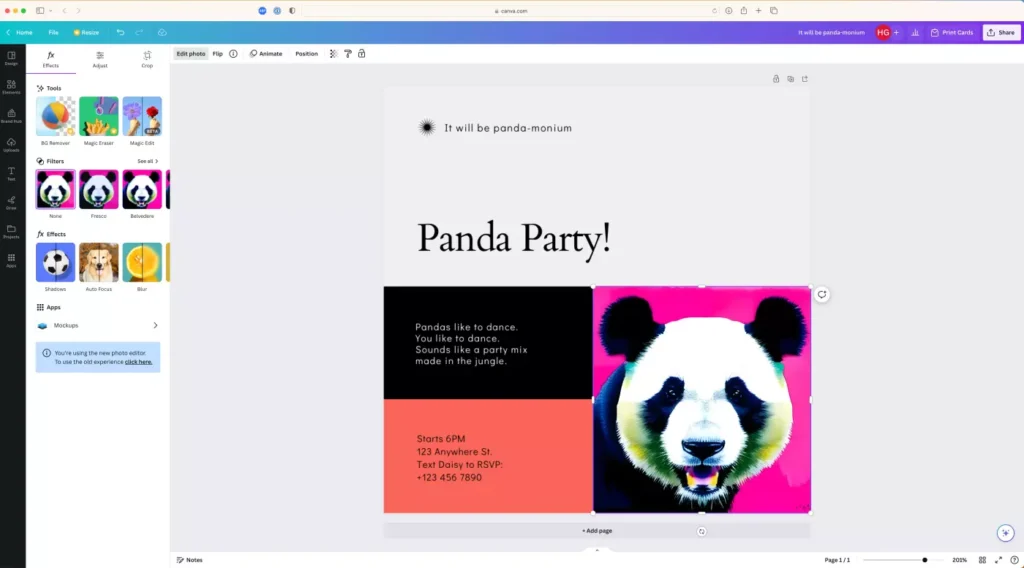Viewport: 1024px width, 568px height.
Task: Open the Text sidebar panel
Action: click(11, 174)
